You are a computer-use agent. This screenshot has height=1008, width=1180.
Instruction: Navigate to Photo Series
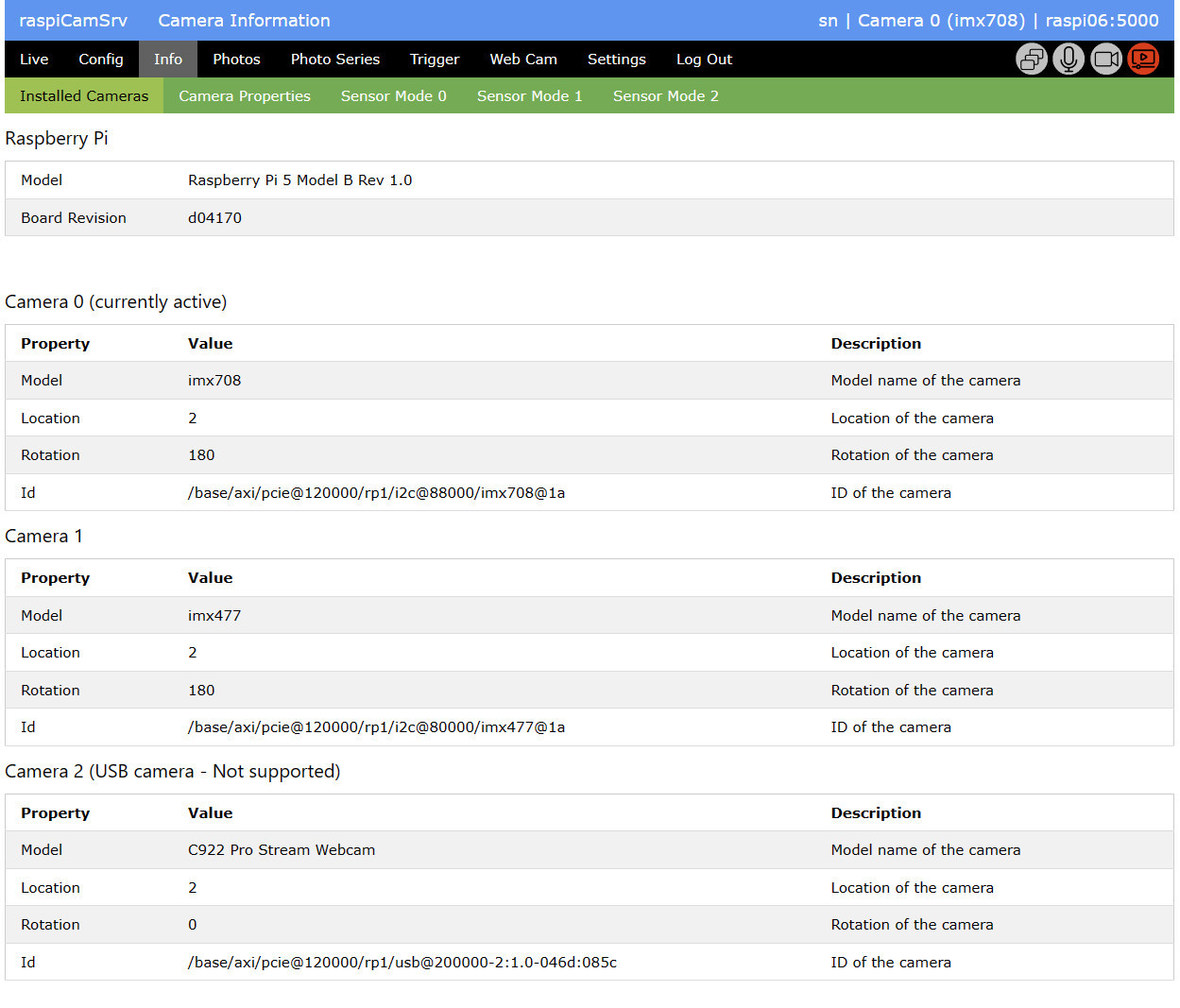pos(335,60)
